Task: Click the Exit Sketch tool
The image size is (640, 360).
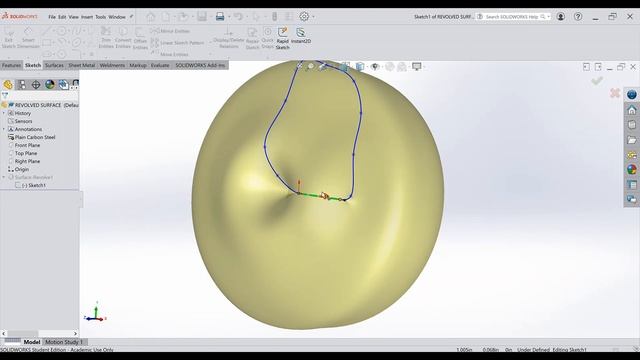Action: point(9,38)
